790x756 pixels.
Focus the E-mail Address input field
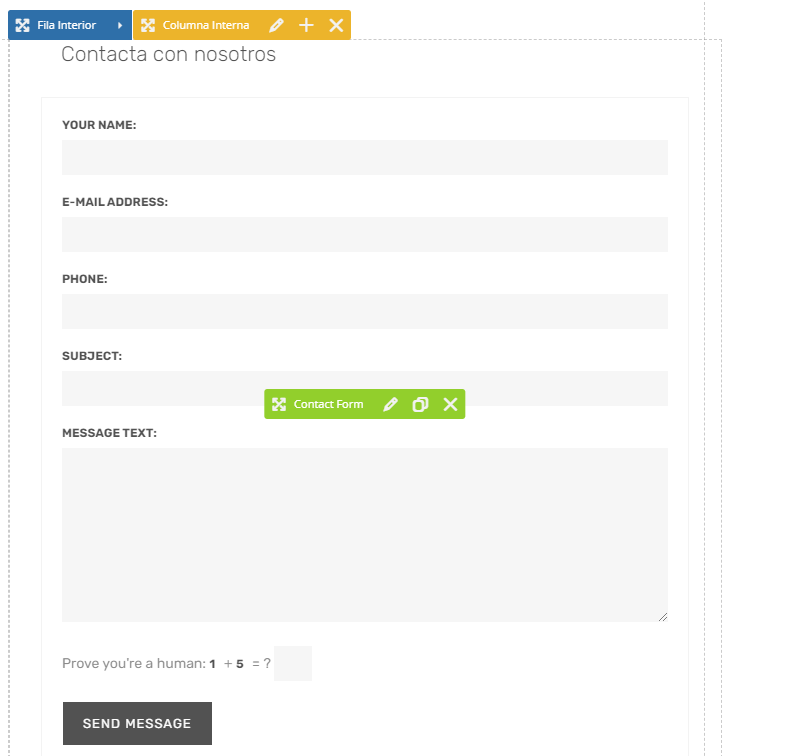tap(365, 235)
